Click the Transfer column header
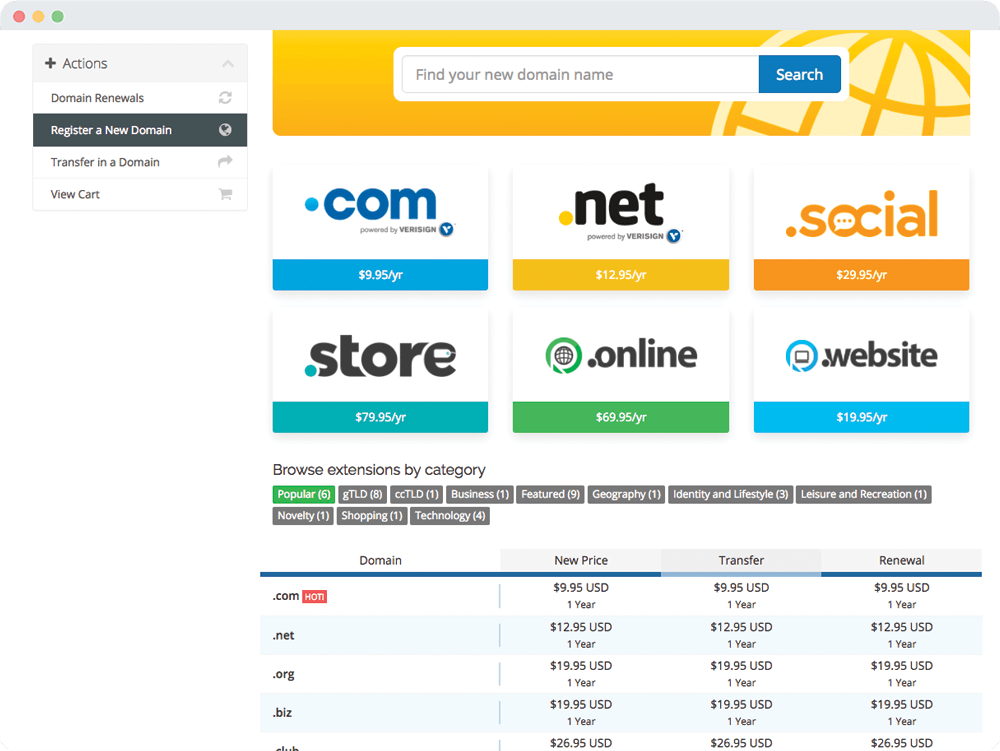Image resolution: width=1000 pixels, height=751 pixels. (741, 560)
